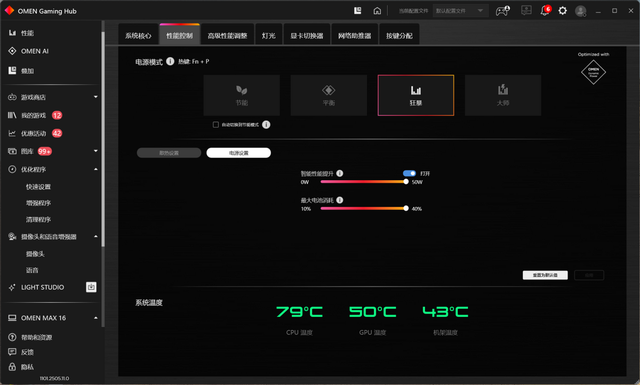This screenshot has width=640, height=385.
Task: Click the 最大电池消耗 slider handle
Action: coord(406,208)
